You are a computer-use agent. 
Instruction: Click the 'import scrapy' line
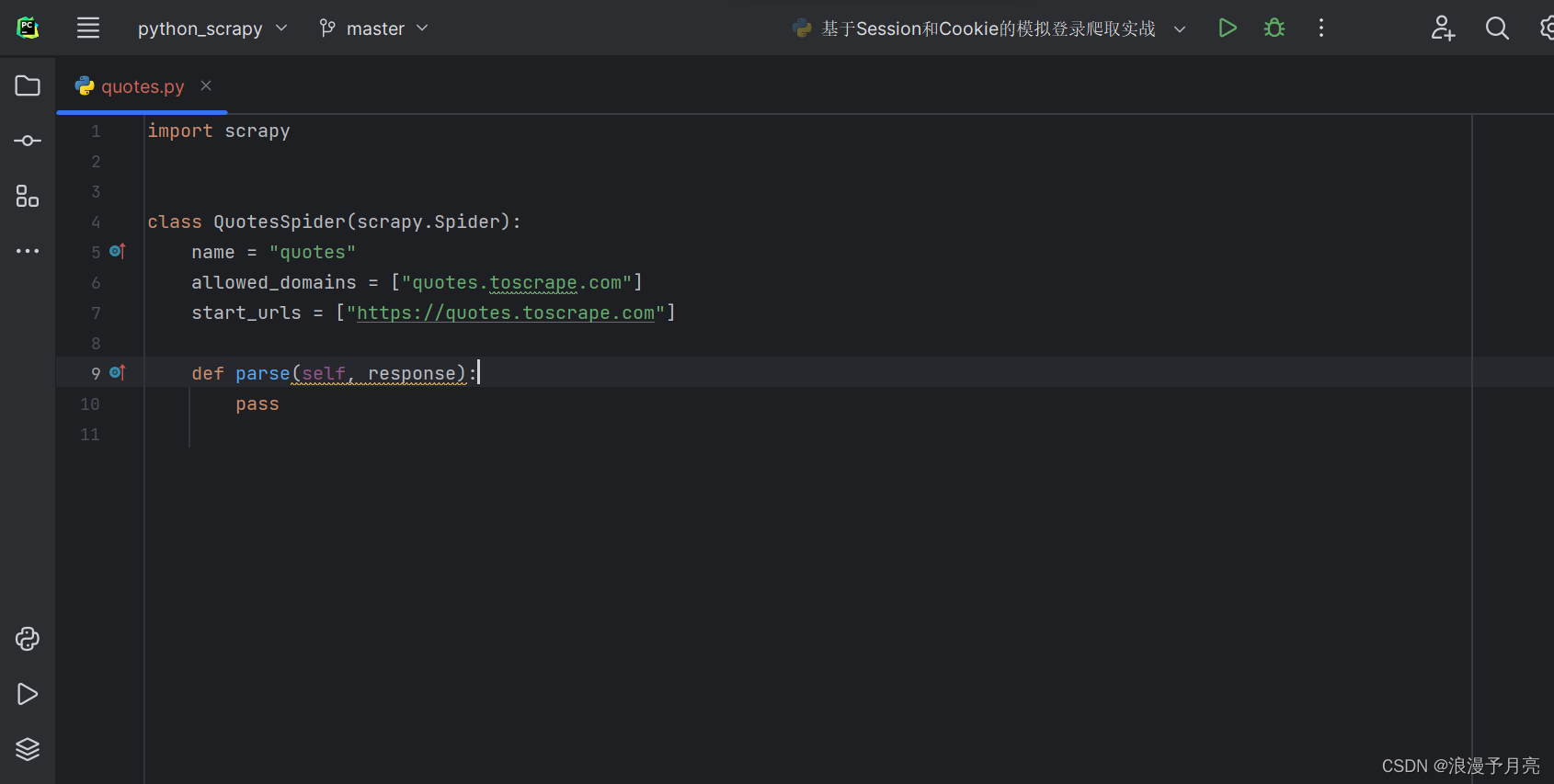(219, 131)
